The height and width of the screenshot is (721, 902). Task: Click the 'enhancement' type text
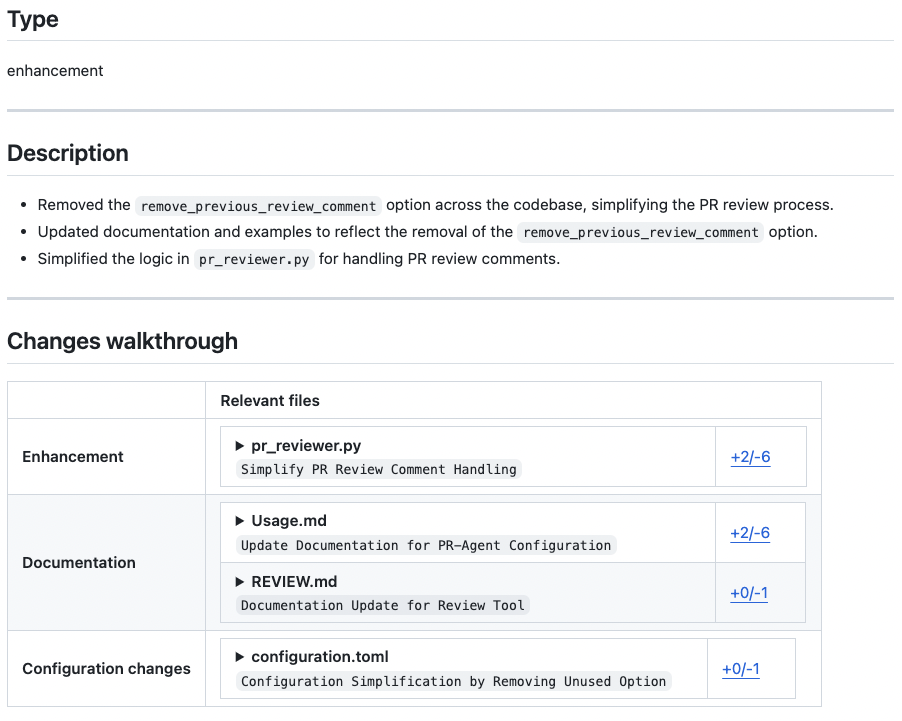[55, 71]
